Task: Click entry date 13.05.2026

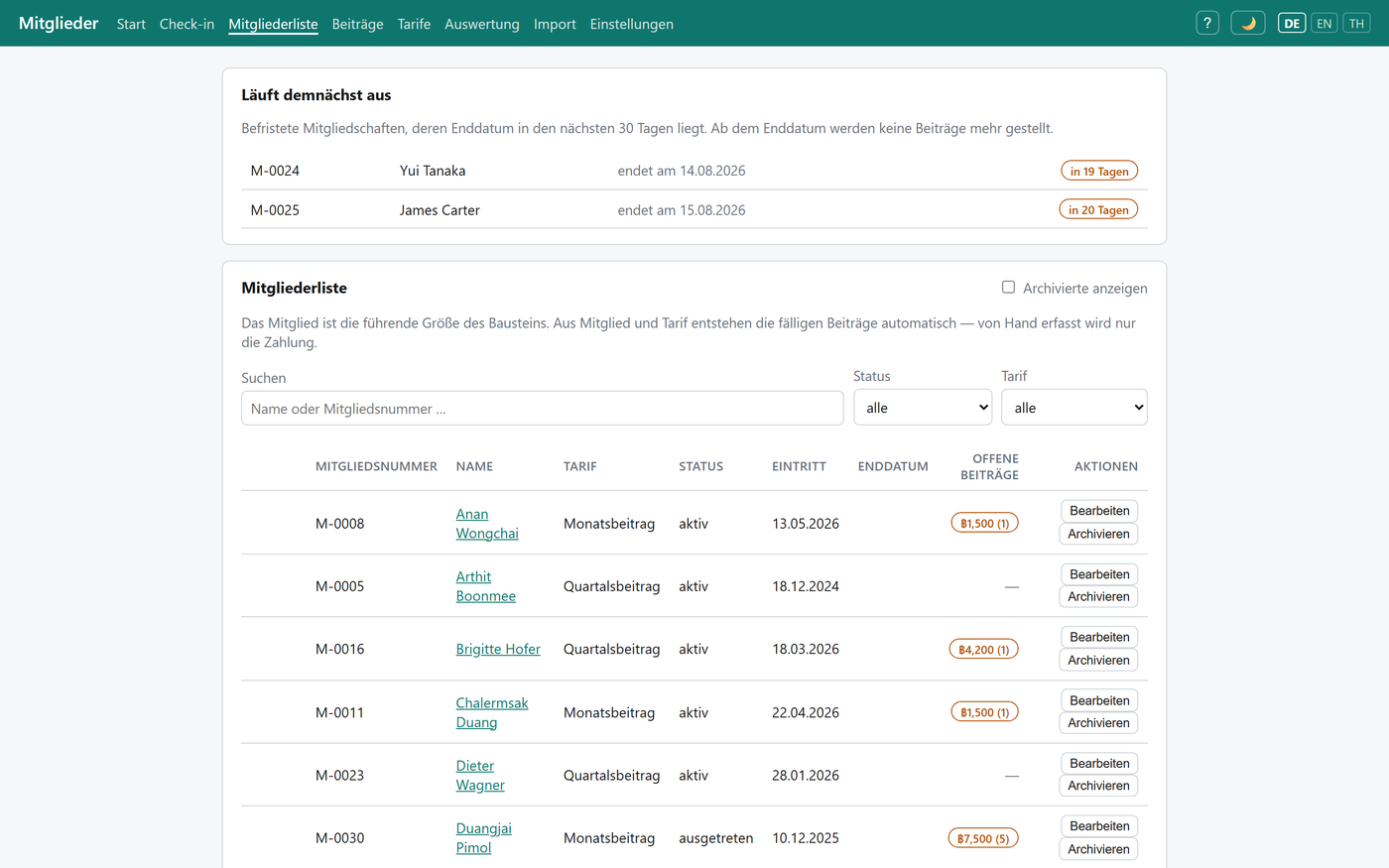Action: pos(806,524)
